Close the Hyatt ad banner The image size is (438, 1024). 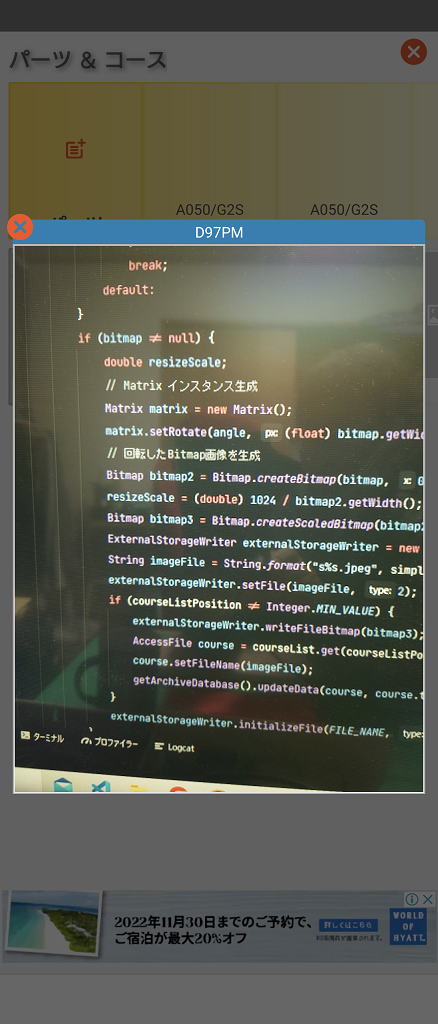point(428,899)
